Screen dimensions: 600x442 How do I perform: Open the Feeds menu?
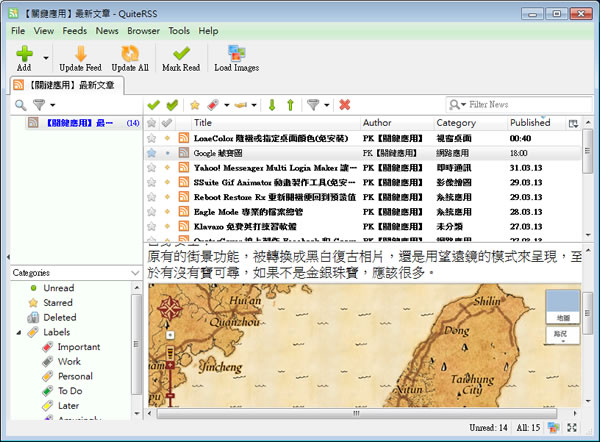coord(74,31)
